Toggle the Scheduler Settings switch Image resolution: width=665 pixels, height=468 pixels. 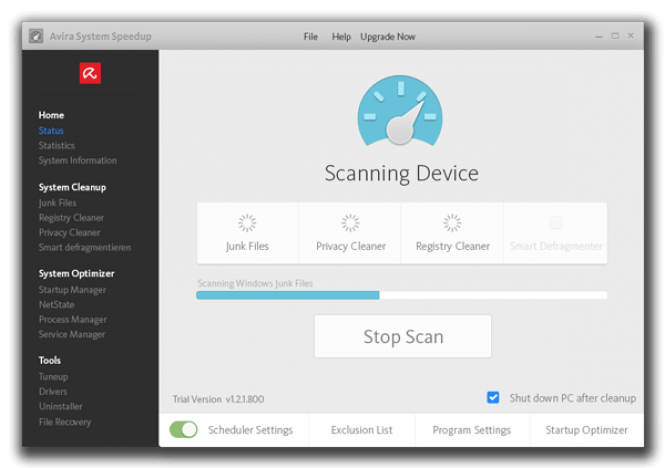[184, 429]
